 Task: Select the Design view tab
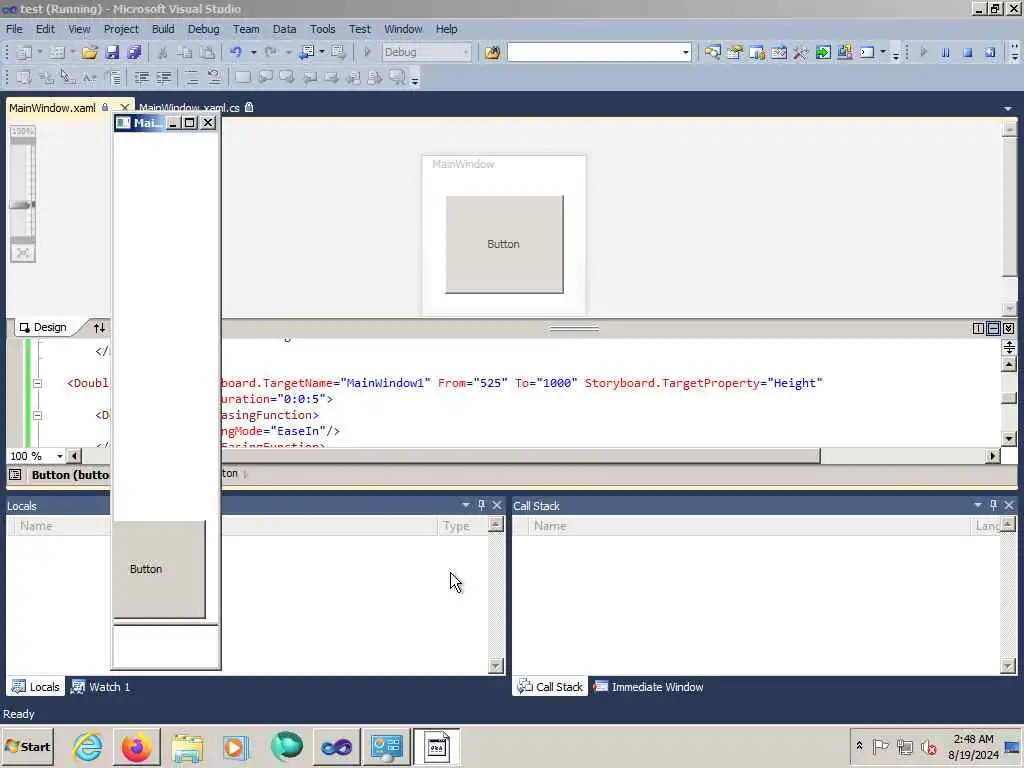click(43, 327)
